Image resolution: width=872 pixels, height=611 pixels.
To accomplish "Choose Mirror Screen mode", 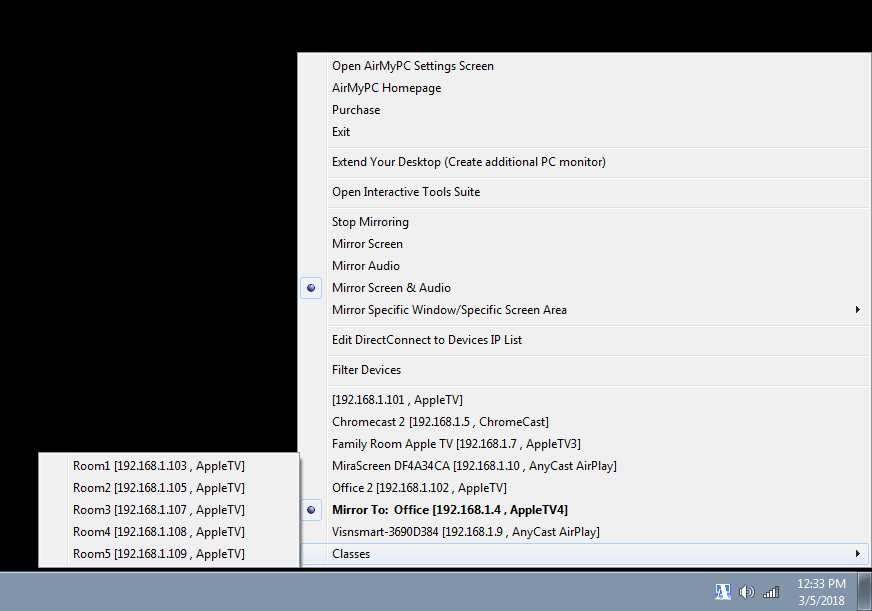I will tap(367, 244).
